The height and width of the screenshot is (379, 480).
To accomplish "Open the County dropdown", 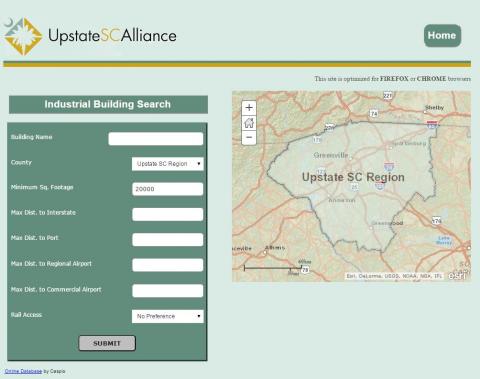I will pos(168,164).
